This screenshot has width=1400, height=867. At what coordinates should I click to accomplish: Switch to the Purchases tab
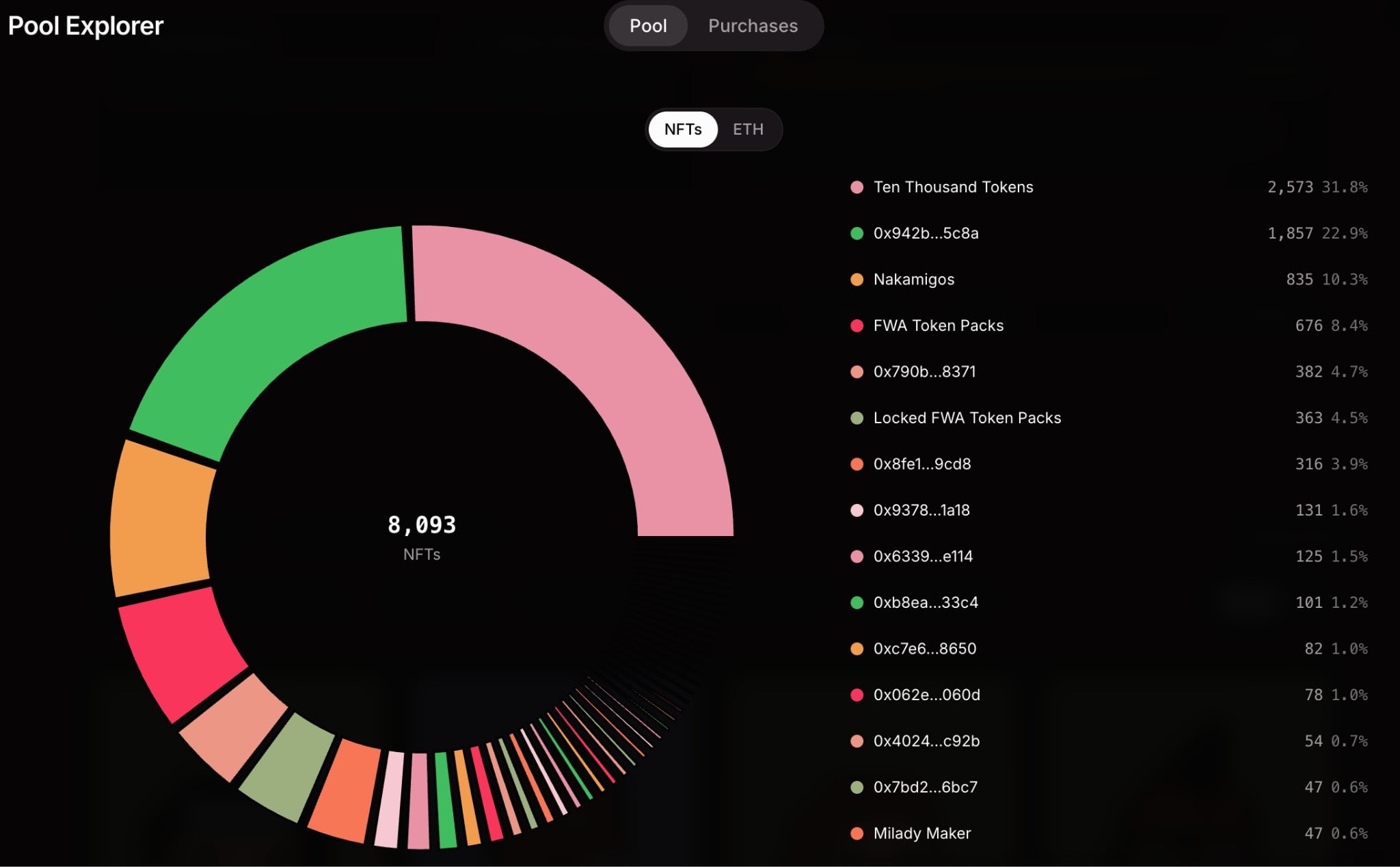(x=753, y=26)
